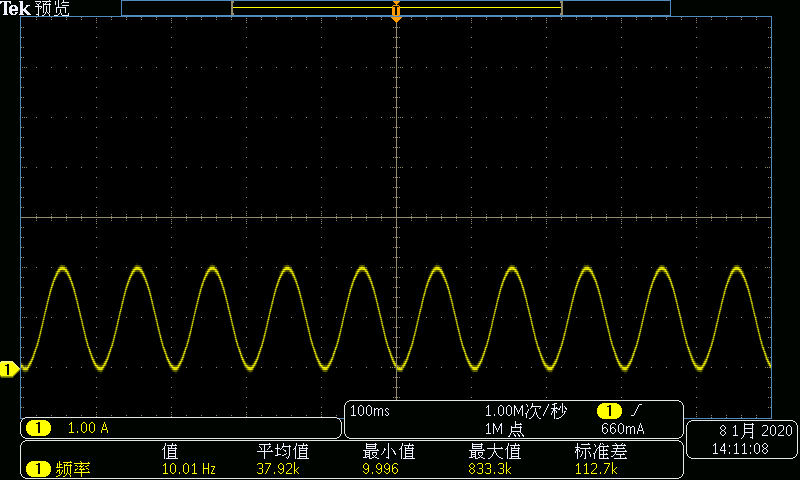Click the 100ms timebase readout
This screenshot has height=480, width=800.
pyautogui.click(x=370, y=411)
